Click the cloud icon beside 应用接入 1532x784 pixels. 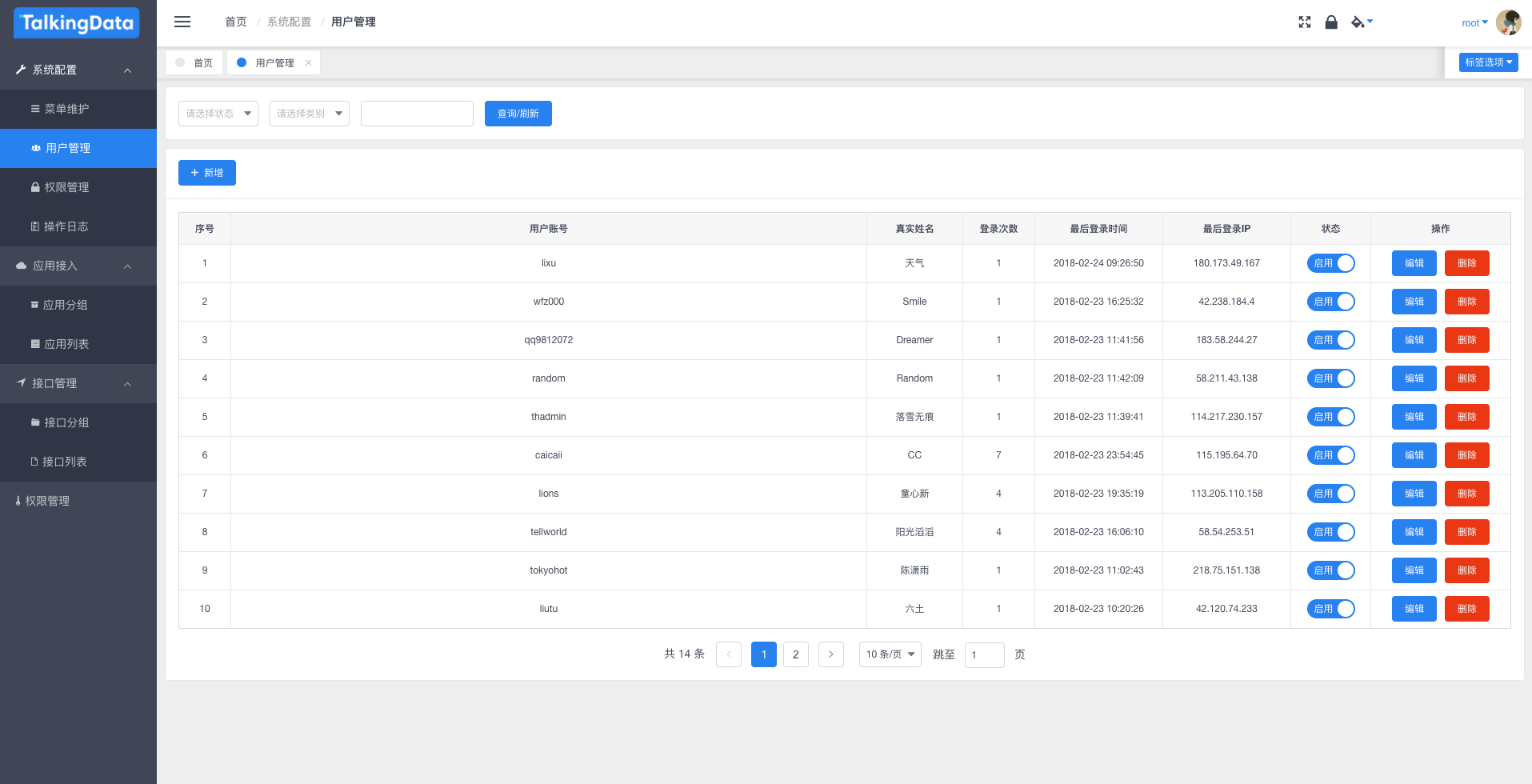click(x=22, y=266)
